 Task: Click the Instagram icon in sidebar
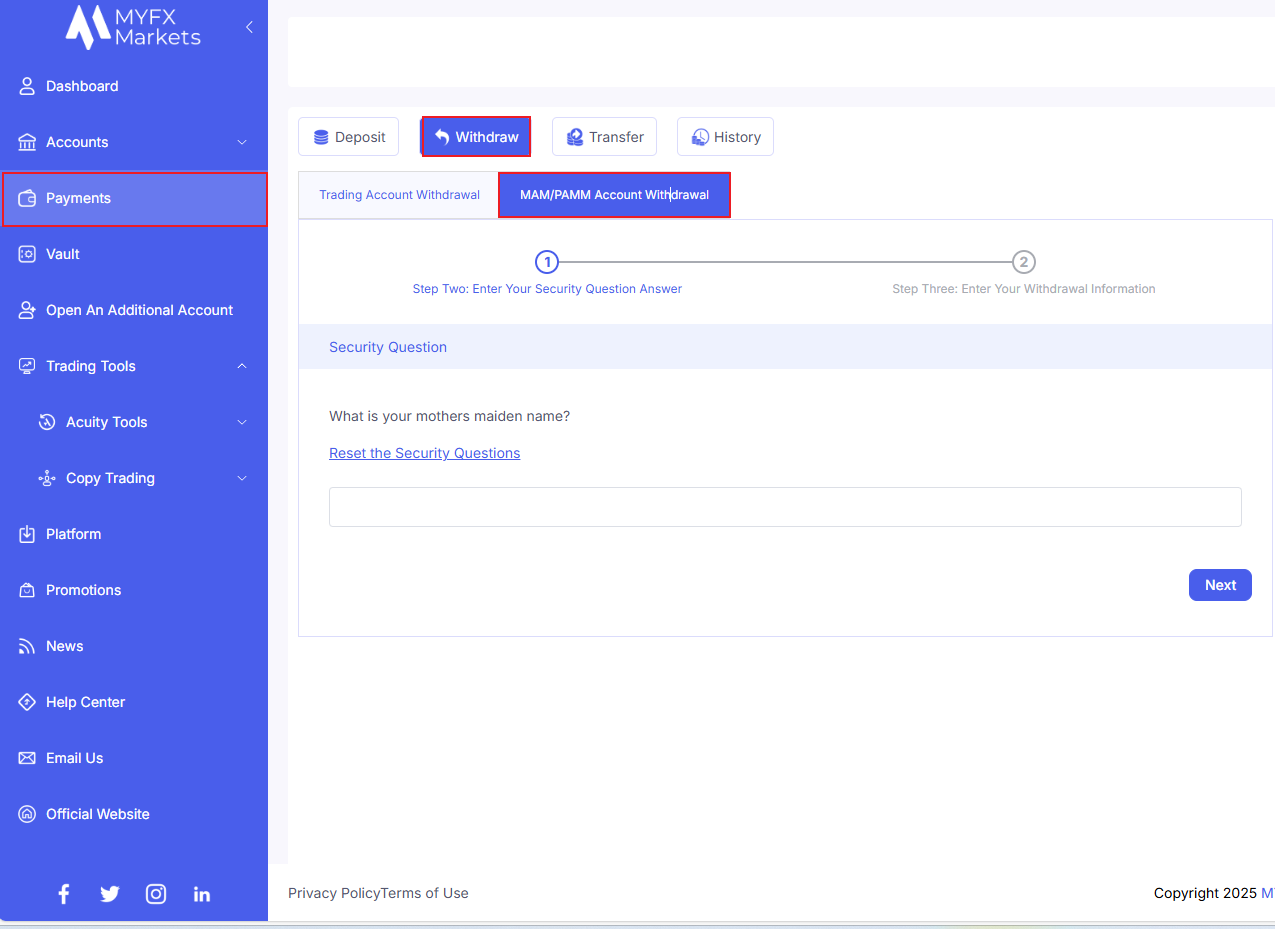[156, 894]
